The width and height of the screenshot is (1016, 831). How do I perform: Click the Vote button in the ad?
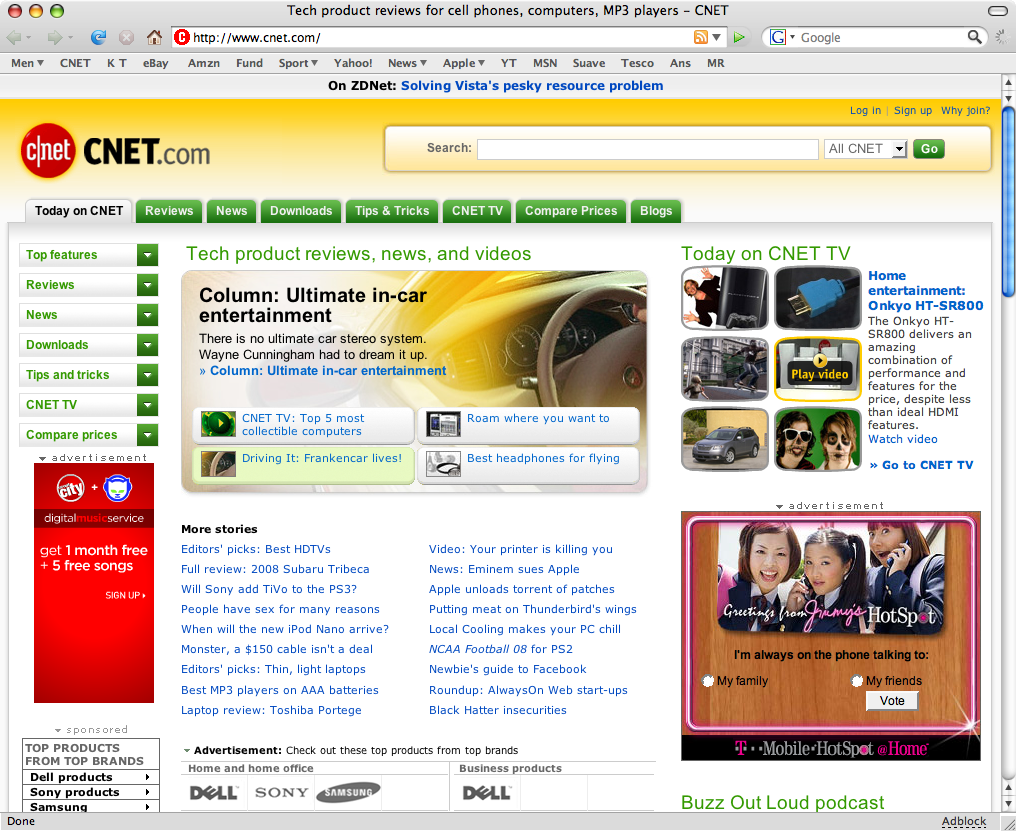tap(892, 701)
